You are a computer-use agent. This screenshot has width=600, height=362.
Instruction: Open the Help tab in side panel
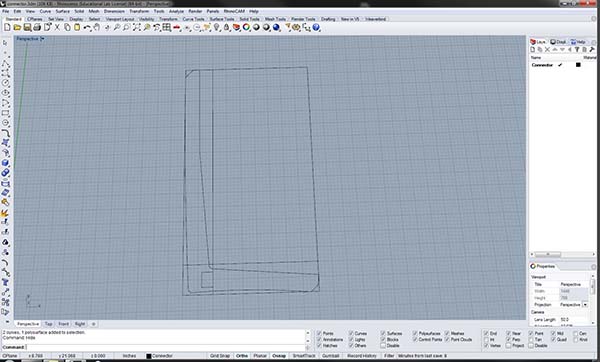tap(578, 42)
